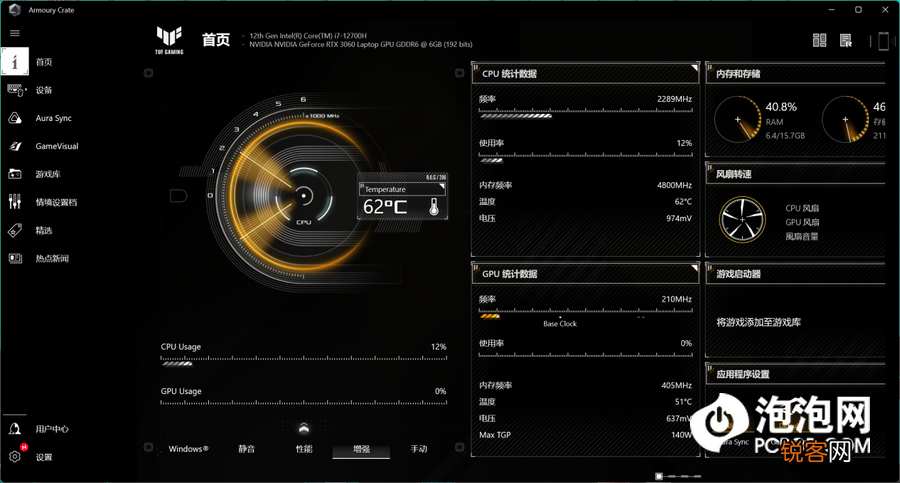Click the 974mV CPU voltage value
Viewport: 900px width, 483px height.
[x=678, y=218]
